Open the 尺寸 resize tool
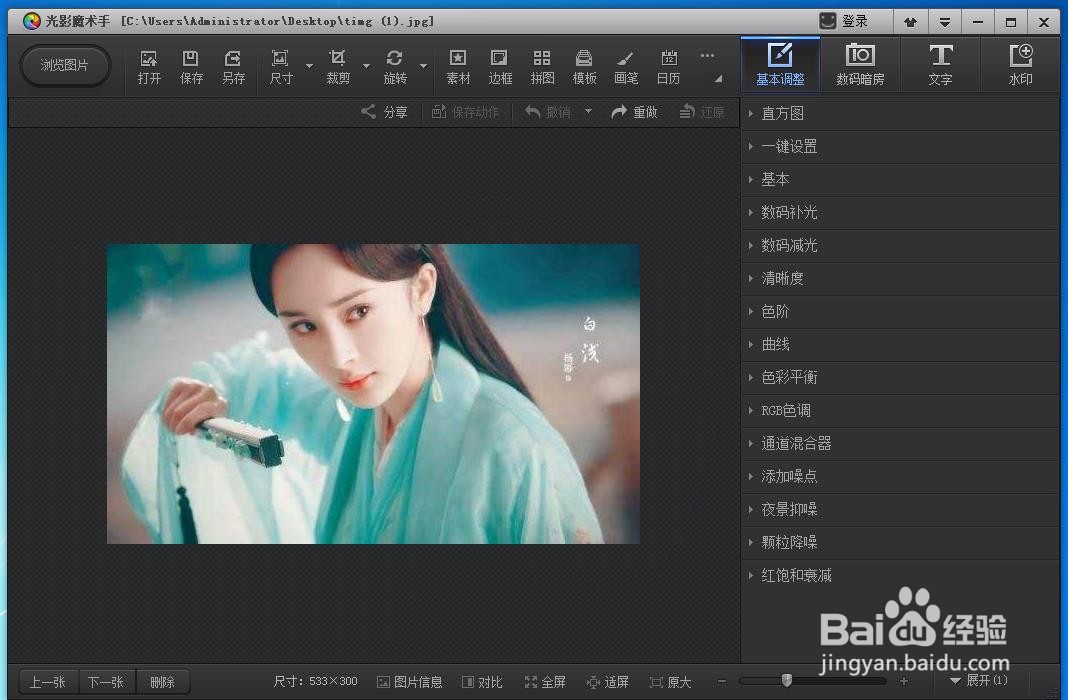 (x=281, y=67)
